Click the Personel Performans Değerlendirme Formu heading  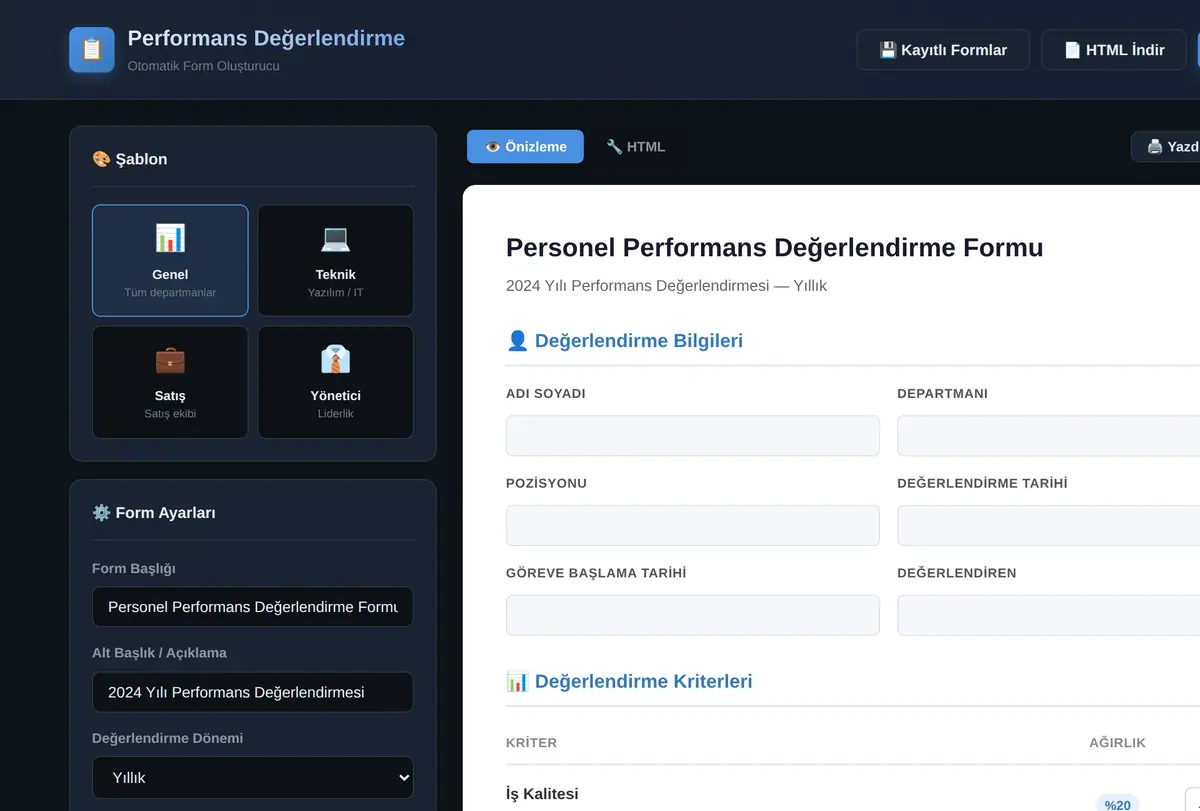[x=774, y=248]
